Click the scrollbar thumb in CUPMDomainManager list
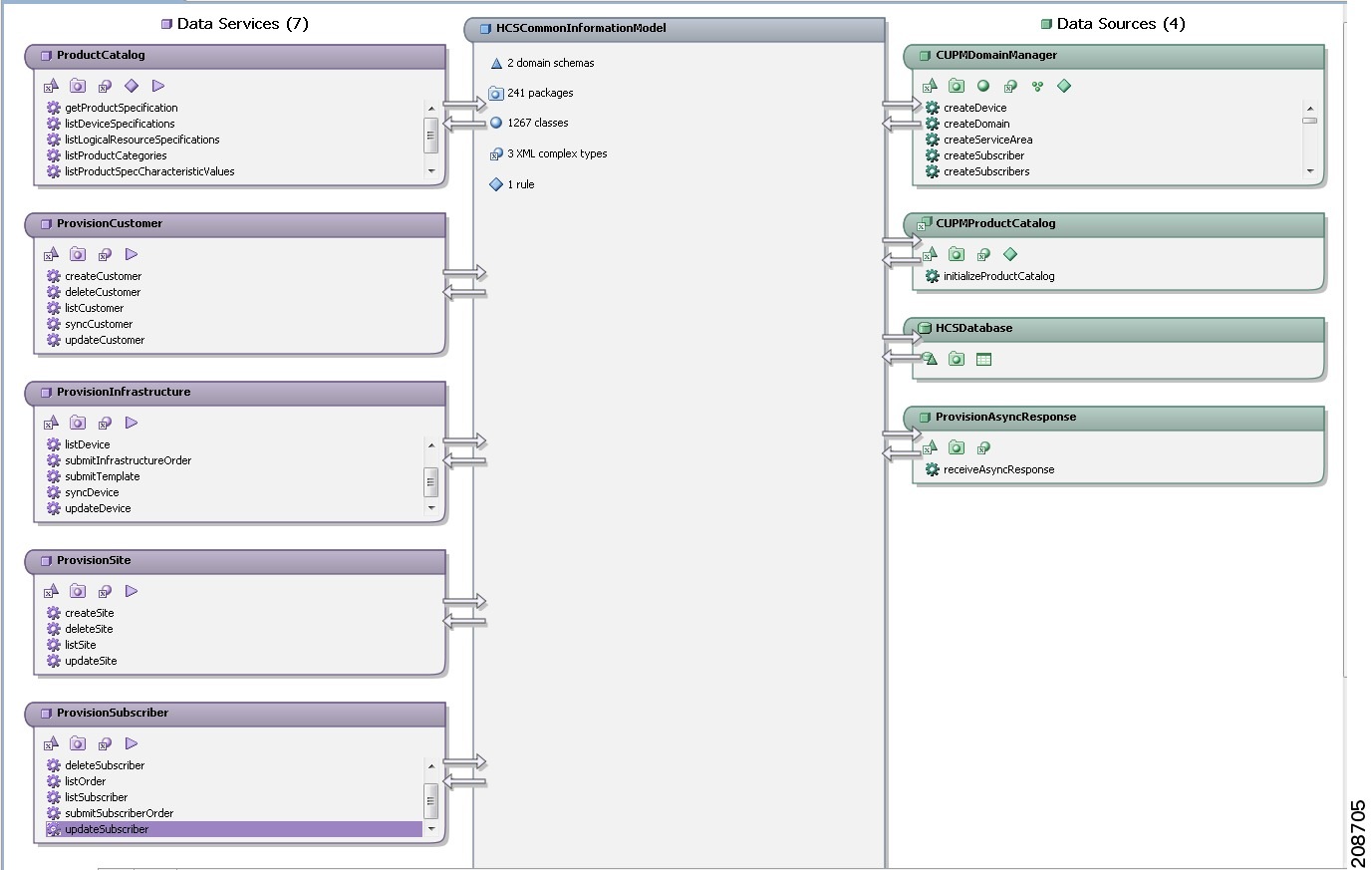The height and width of the screenshot is (870, 1372). [1310, 119]
